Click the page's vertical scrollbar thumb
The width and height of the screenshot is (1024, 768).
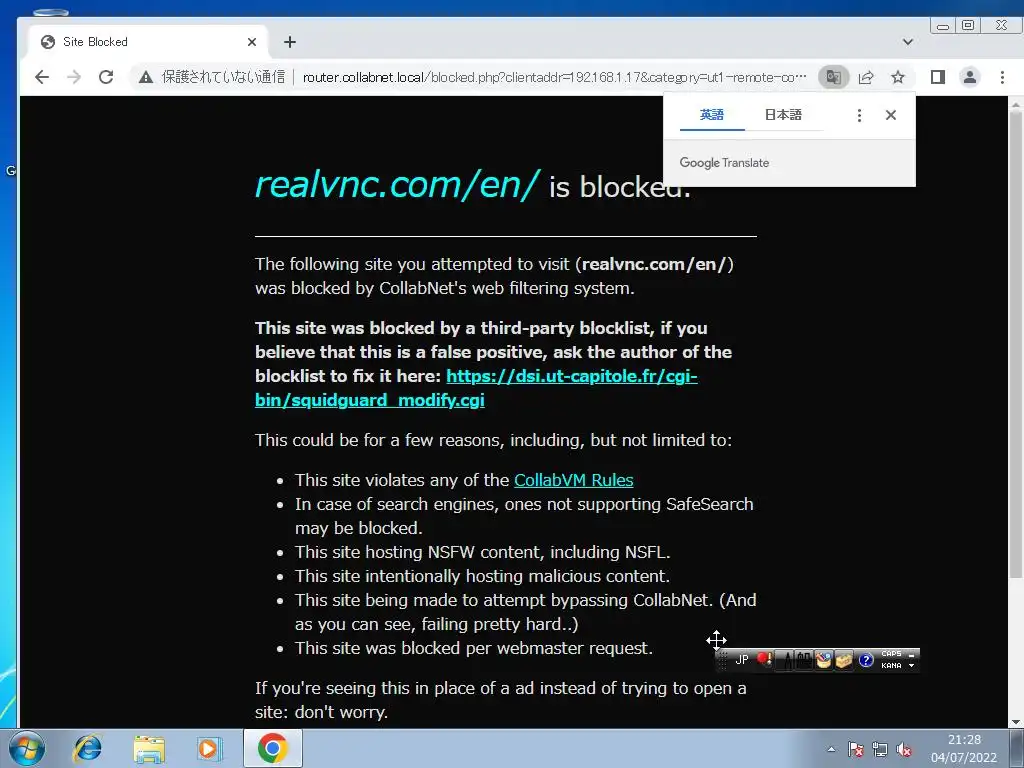pos(1016,343)
